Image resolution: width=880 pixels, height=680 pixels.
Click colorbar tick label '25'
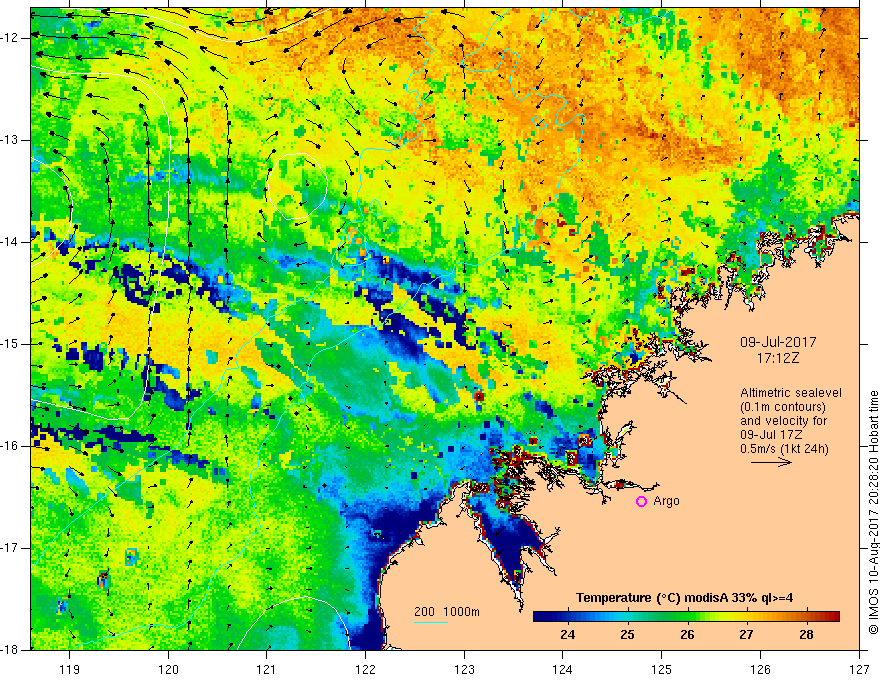coord(627,635)
